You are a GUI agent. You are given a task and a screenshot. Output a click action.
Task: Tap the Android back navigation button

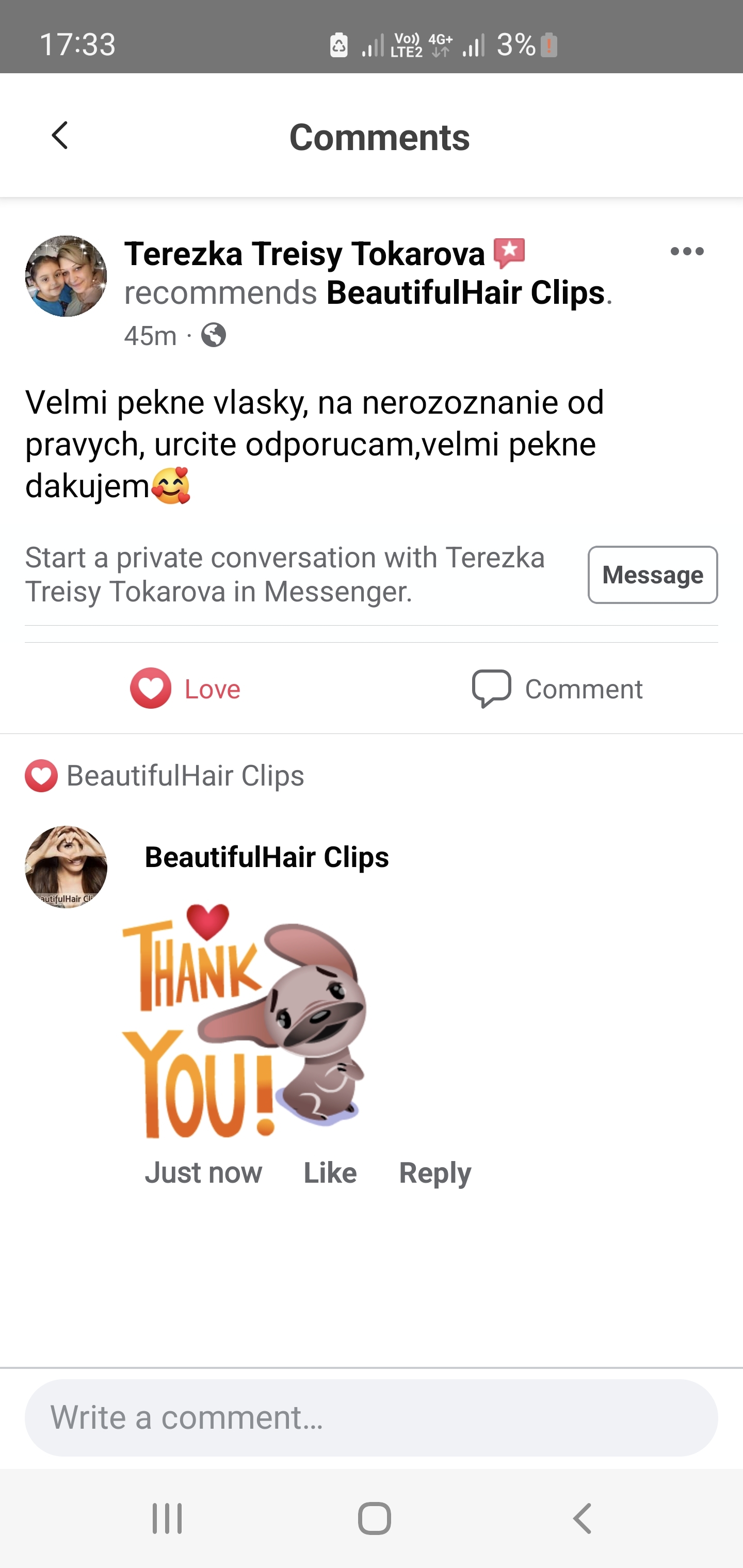pyautogui.click(x=582, y=1518)
